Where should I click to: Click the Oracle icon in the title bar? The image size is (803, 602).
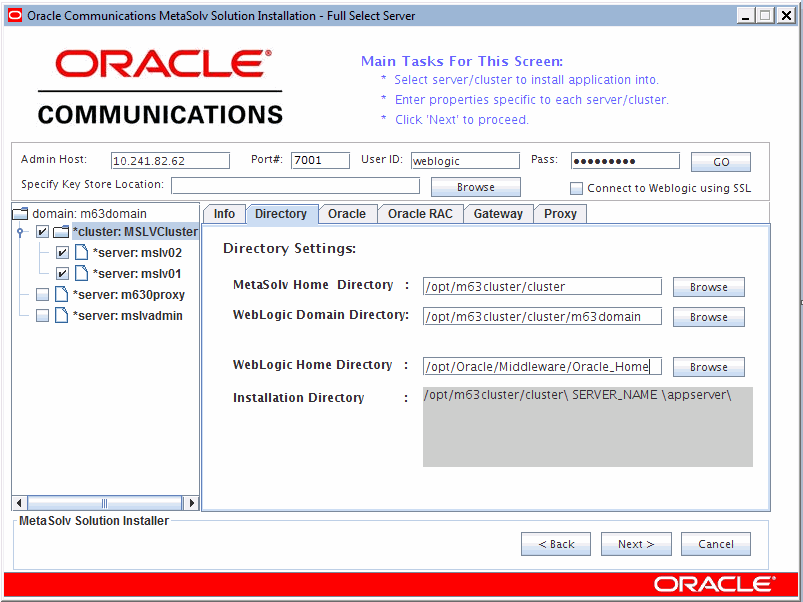15,16
